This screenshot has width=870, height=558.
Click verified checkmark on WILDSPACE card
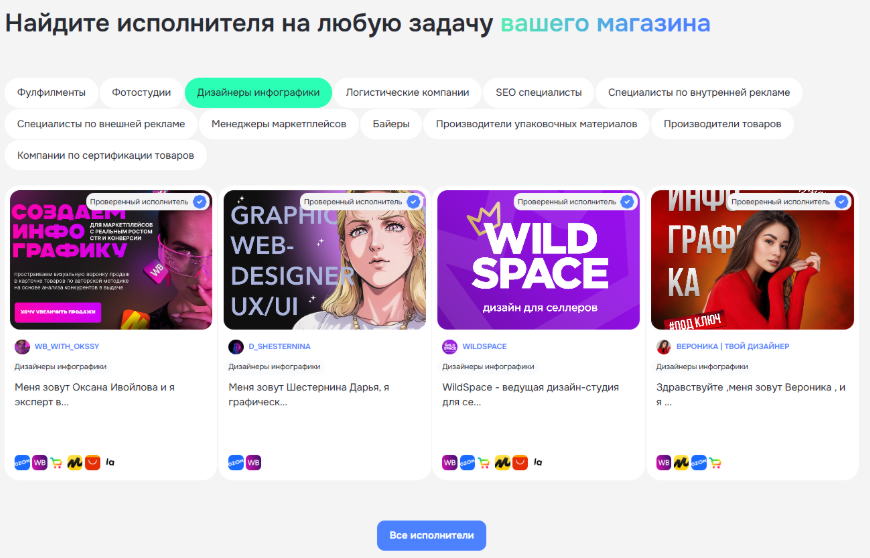click(627, 202)
